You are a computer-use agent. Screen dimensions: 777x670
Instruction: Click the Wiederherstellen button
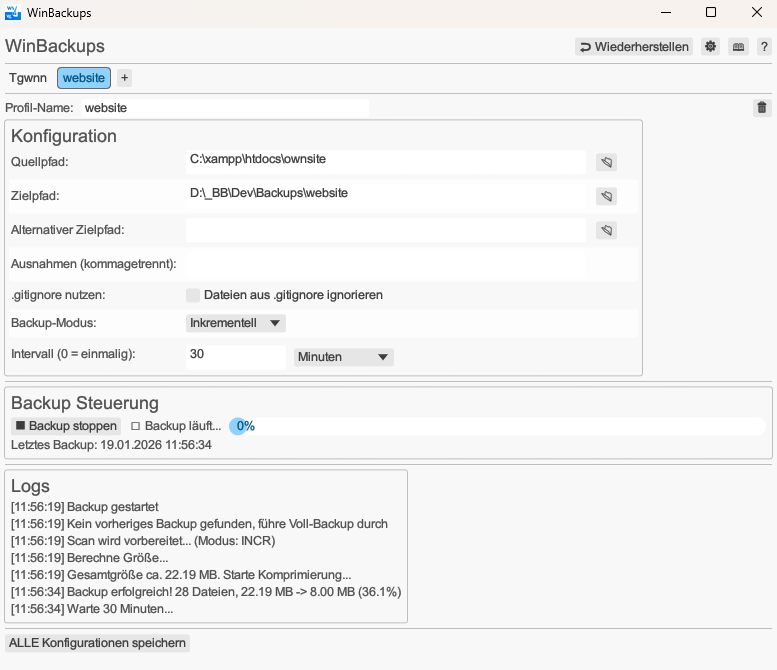[634, 47]
